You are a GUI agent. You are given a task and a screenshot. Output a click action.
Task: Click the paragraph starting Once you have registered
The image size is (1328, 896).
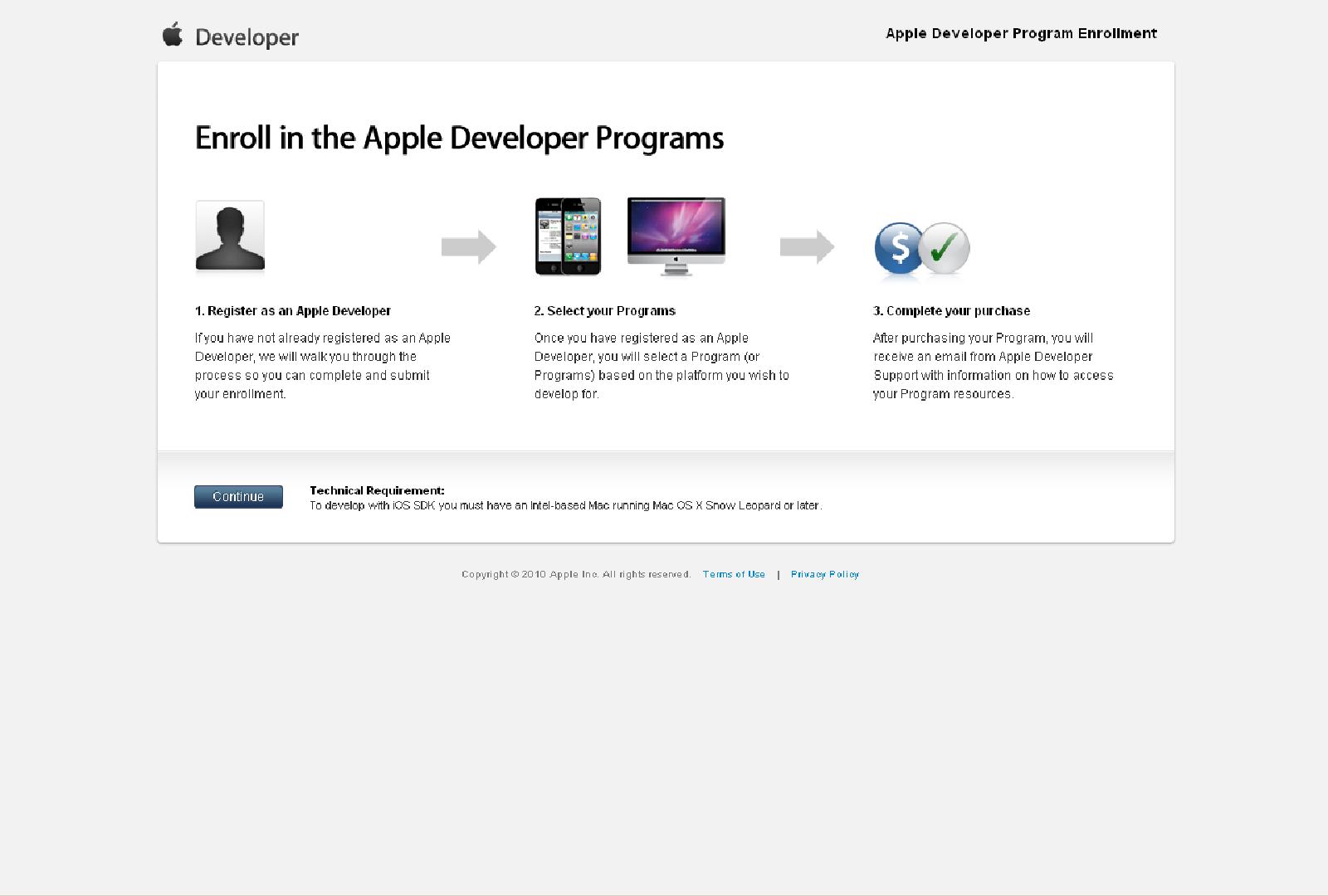point(662,366)
